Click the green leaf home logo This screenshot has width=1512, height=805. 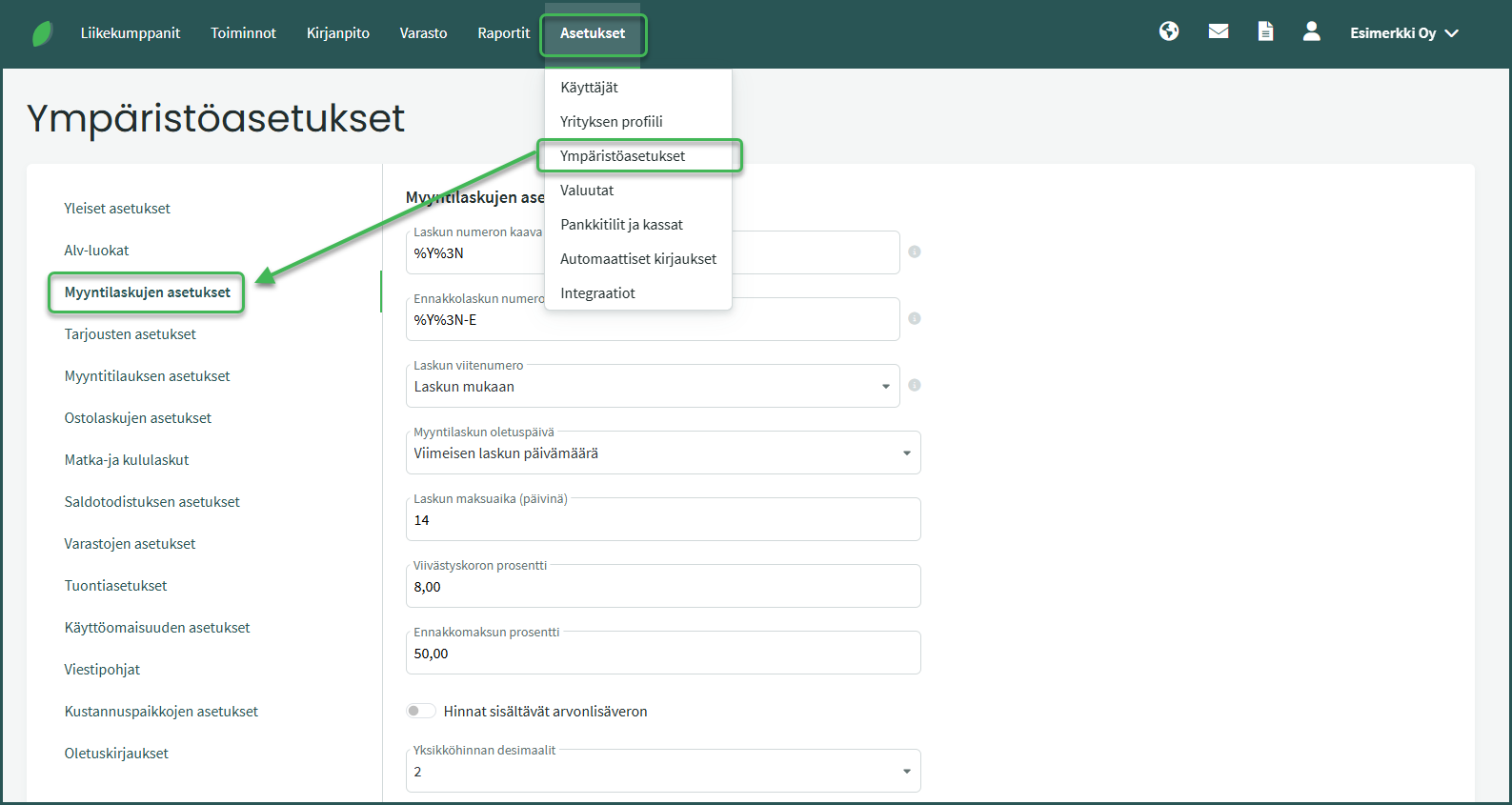pyautogui.click(x=42, y=33)
